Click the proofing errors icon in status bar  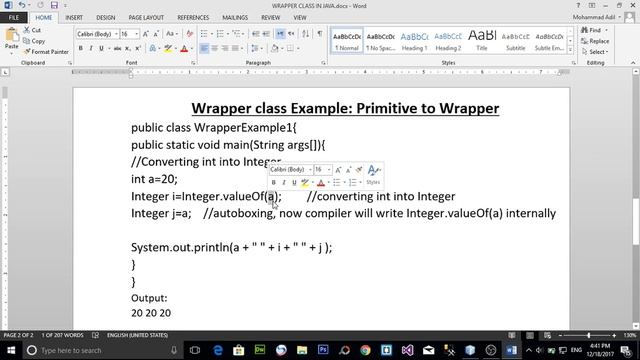pyautogui.click(x=96, y=335)
